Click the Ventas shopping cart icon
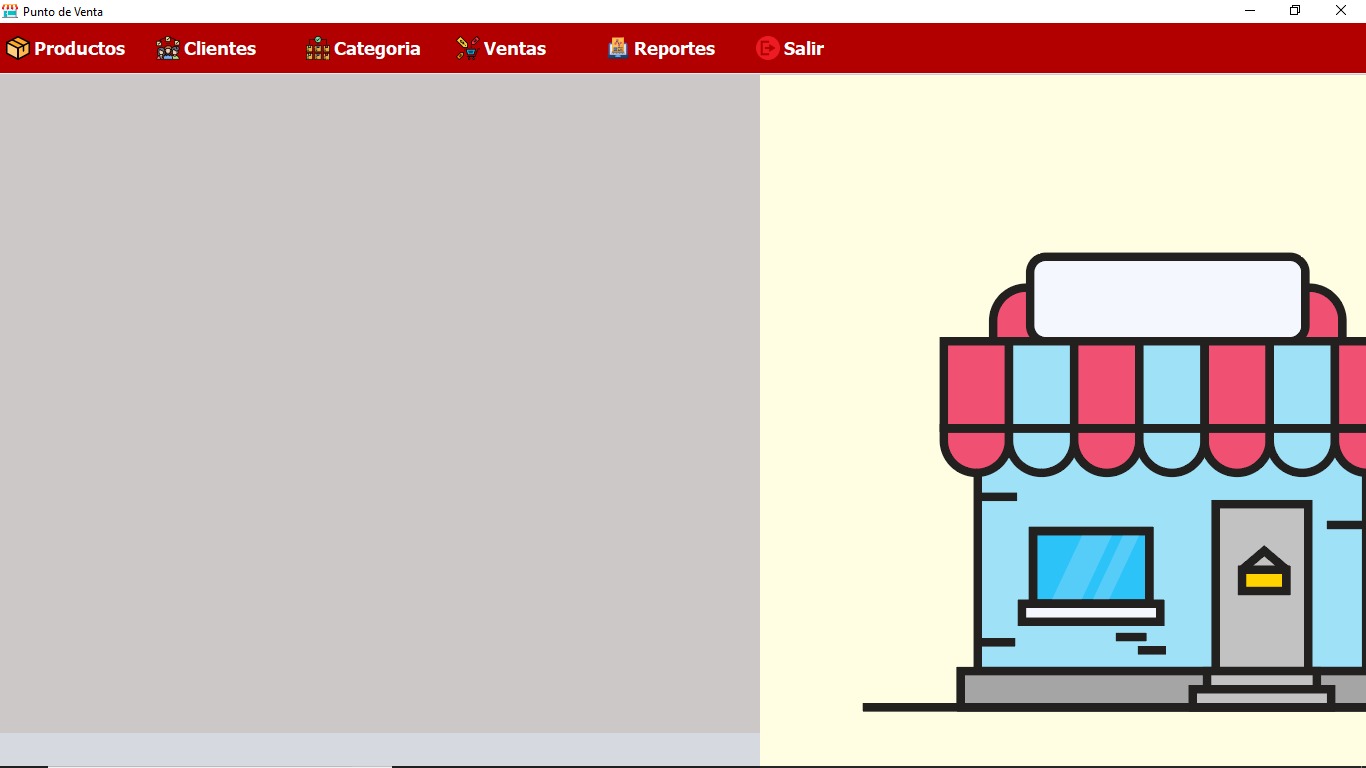Screen dimensions: 1366x768 pyautogui.click(x=468, y=48)
